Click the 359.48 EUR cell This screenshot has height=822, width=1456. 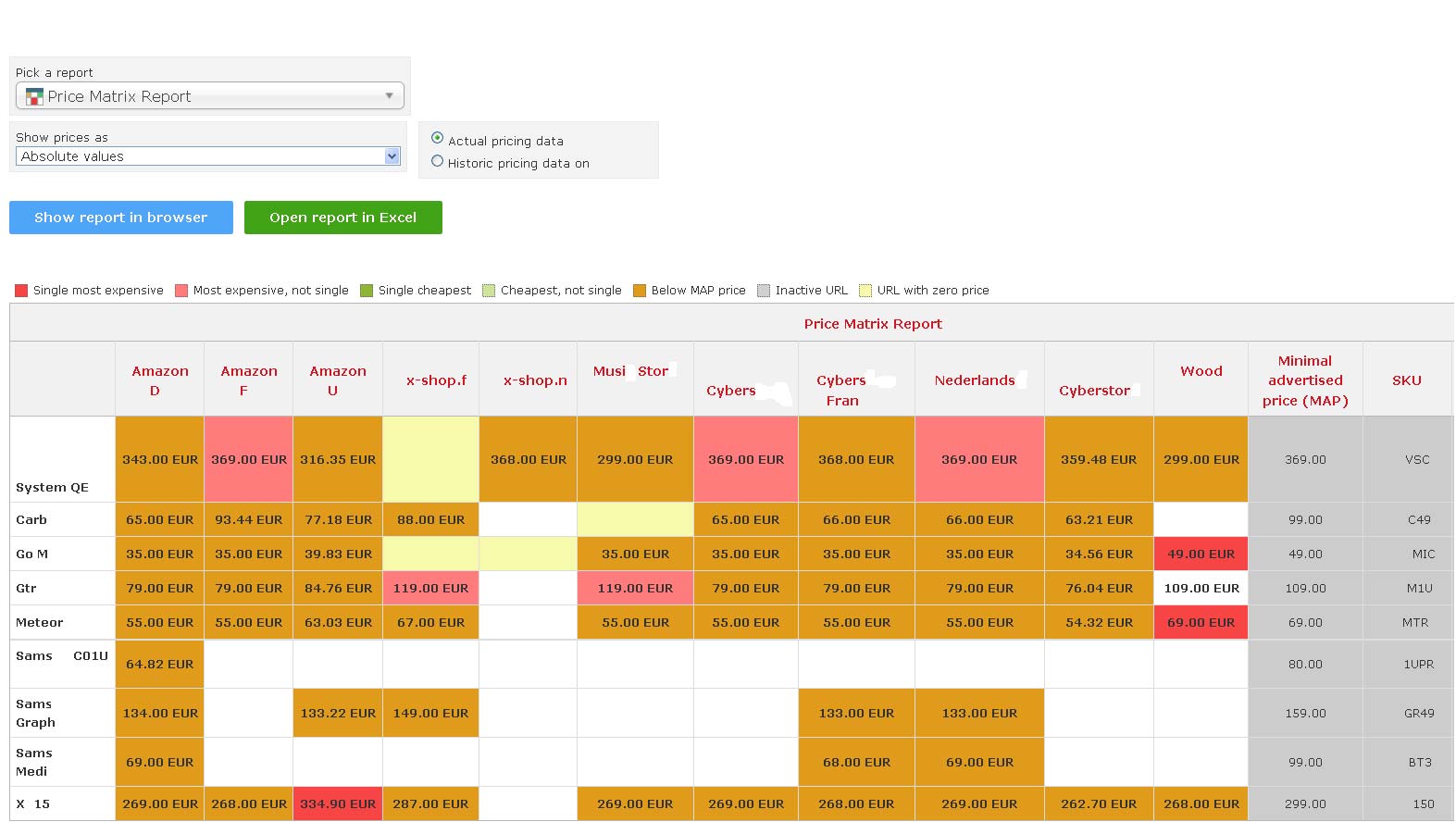coord(1099,459)
